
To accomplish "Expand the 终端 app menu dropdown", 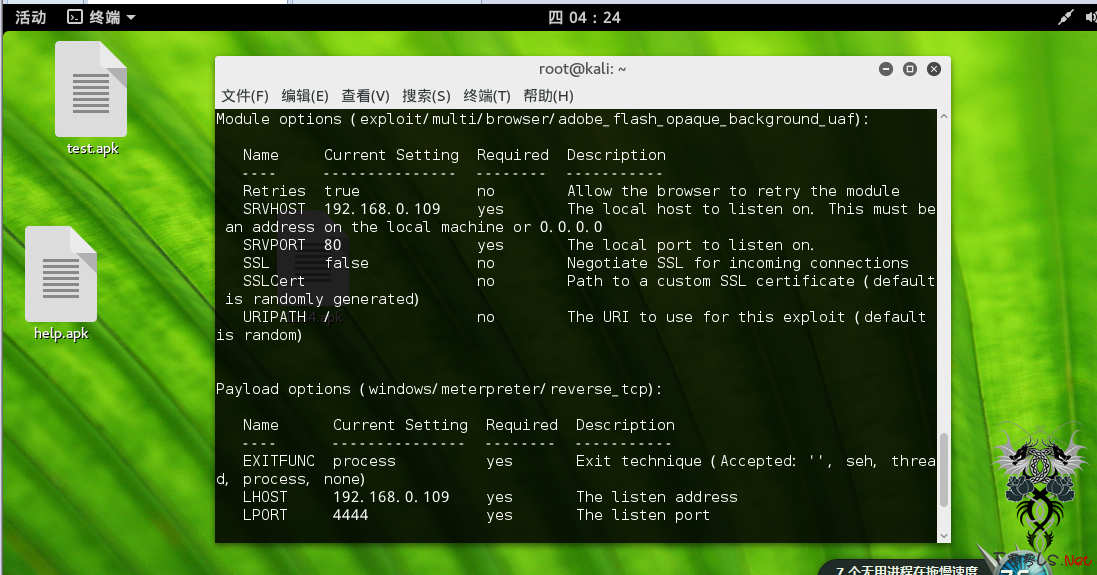I will [101, 17].
